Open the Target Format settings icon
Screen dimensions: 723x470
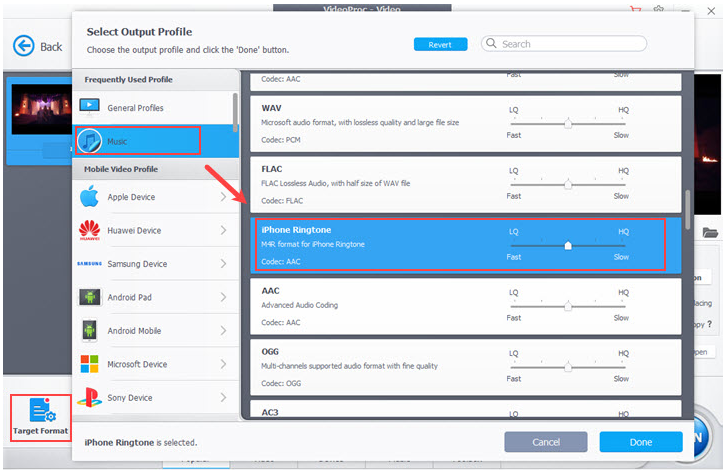click(x=42, y=410)
